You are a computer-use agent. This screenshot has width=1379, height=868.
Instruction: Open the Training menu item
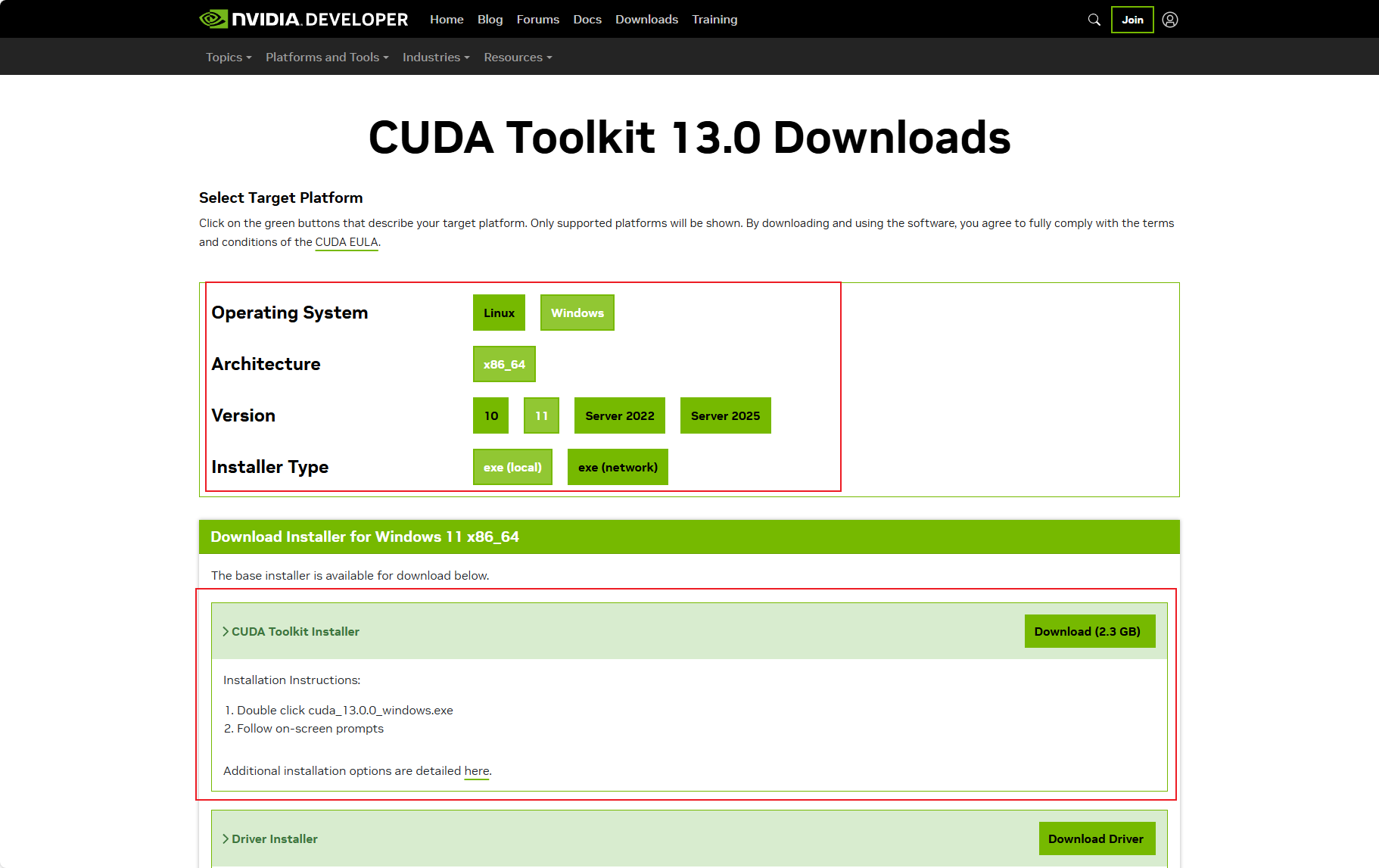(714, 19)
